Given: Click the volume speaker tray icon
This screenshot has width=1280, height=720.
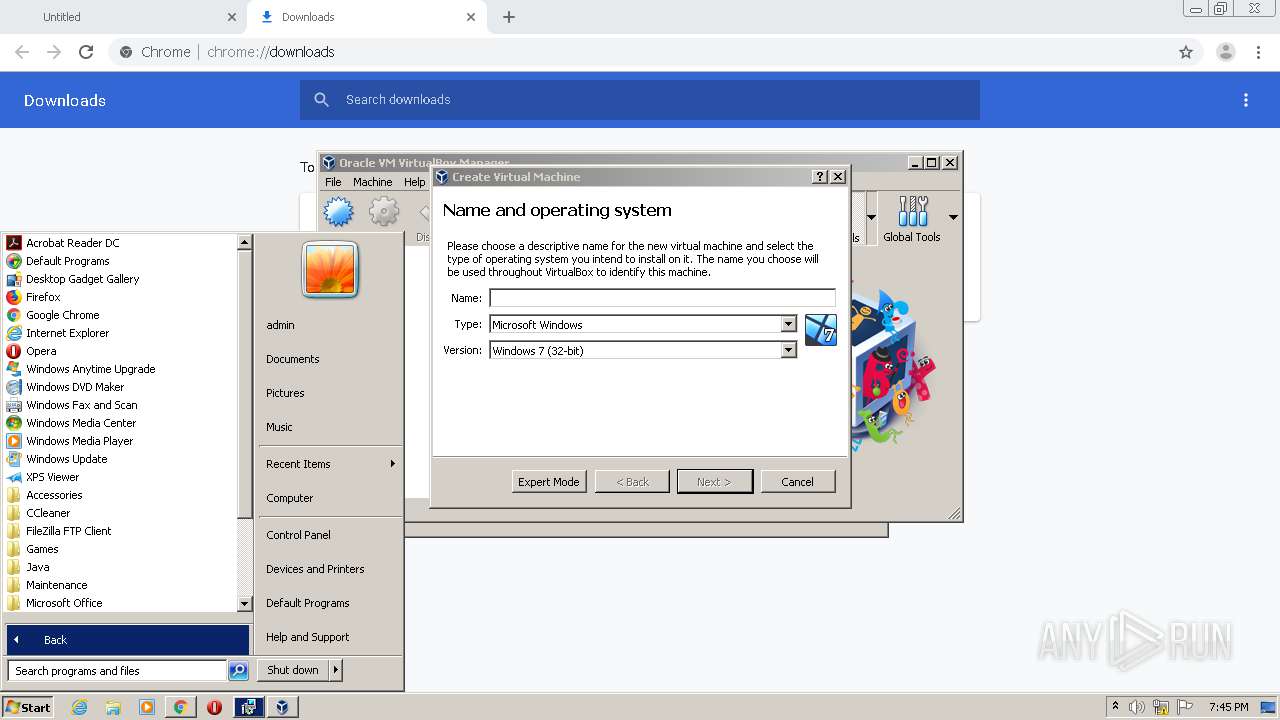Looking at the screenshot, I should click(x=1137, y=707).
